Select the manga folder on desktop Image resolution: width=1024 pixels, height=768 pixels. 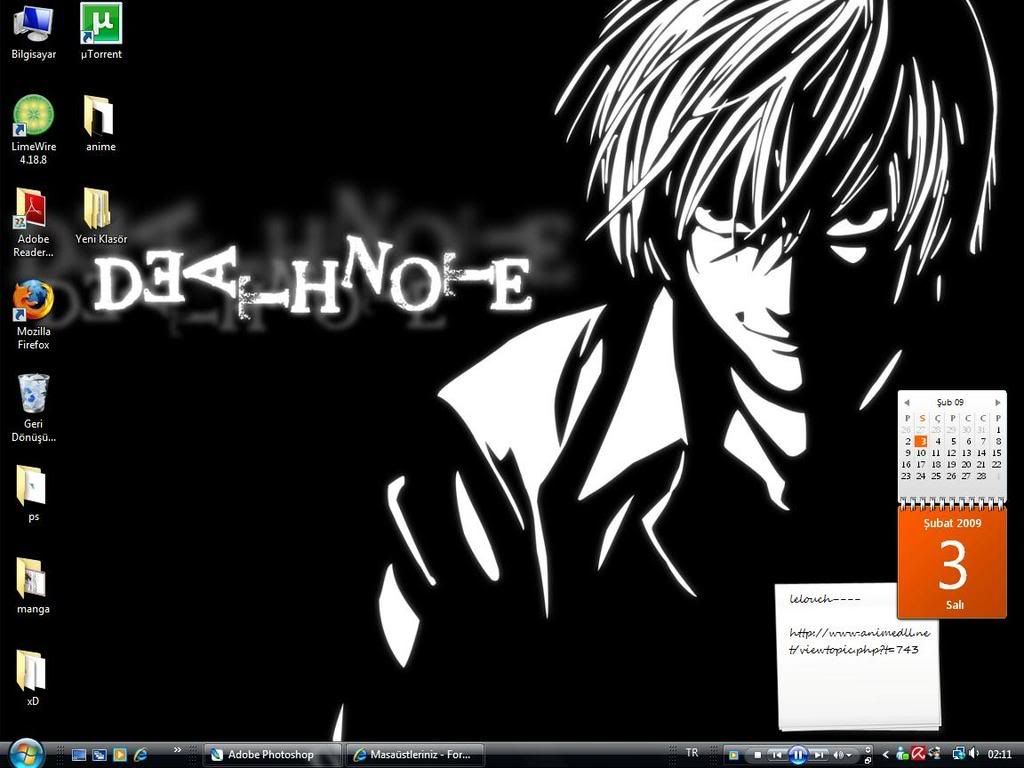pos(33,586)
